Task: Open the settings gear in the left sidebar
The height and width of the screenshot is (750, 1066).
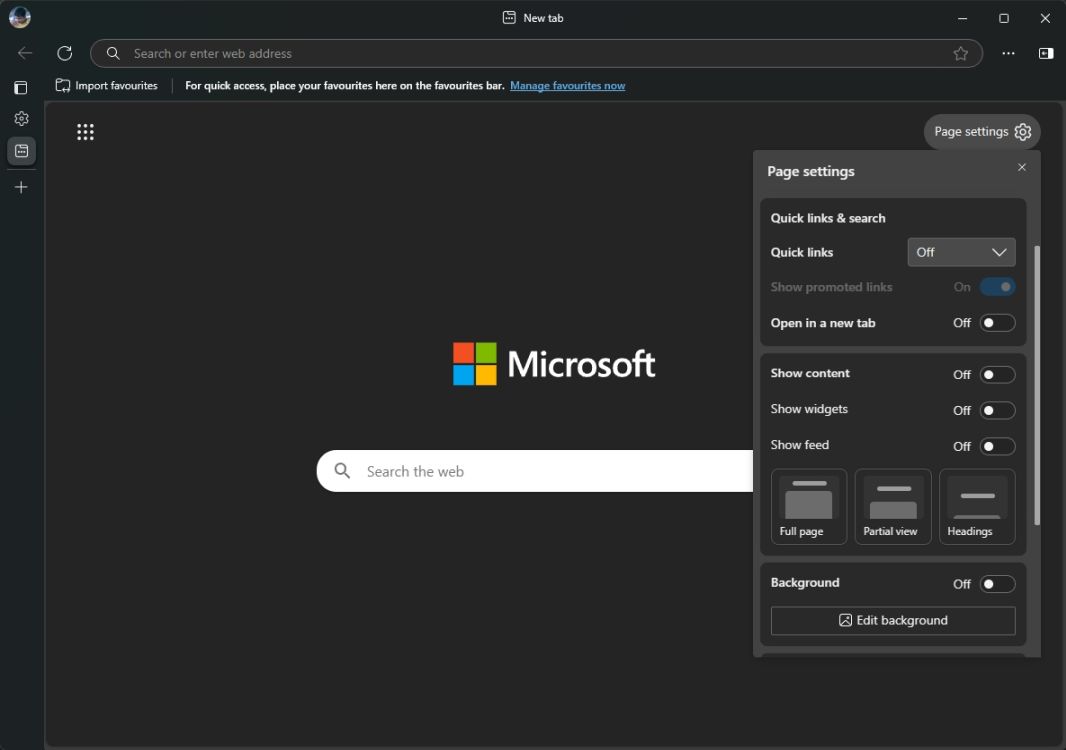Action: coord(21,118)
